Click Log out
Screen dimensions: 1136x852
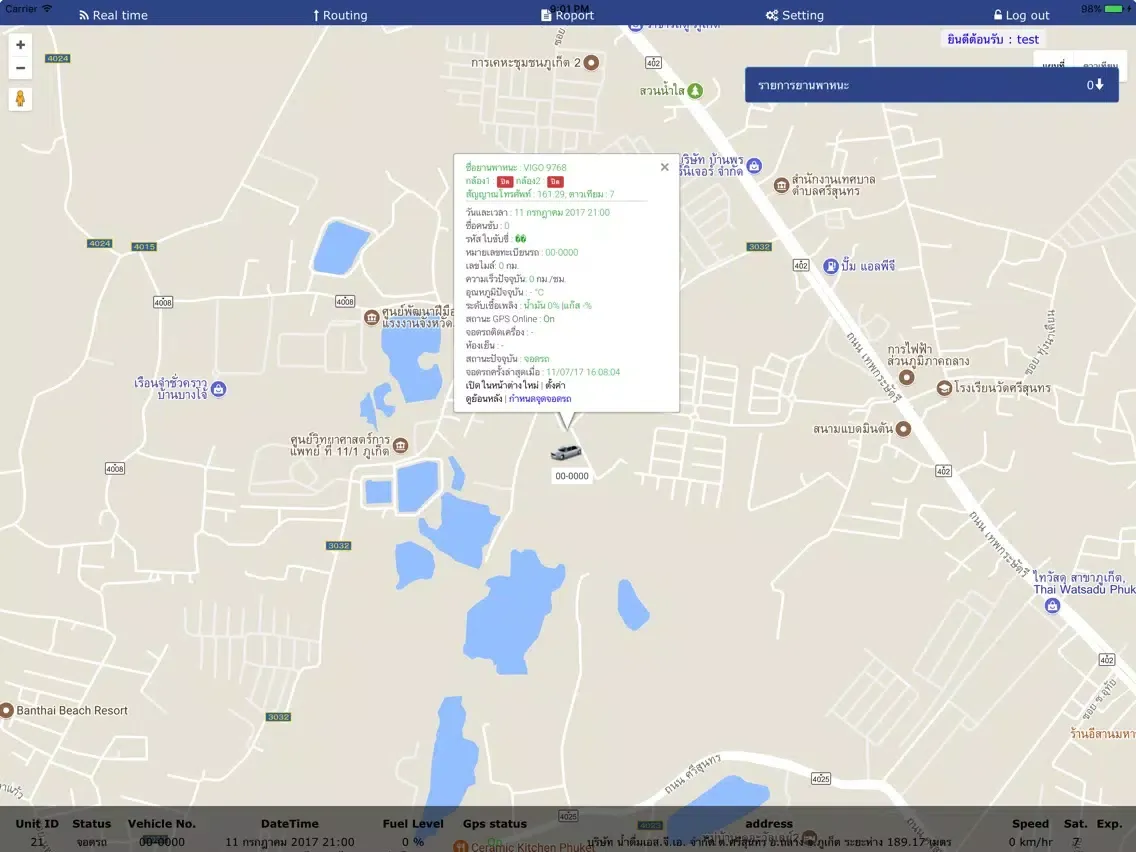pyautogui.click(x=1022, y=15)
